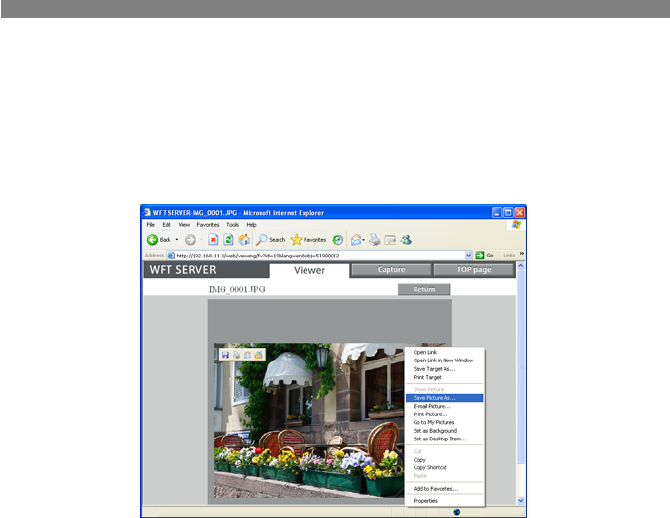This screenshot has height=518, width=670.
Task: Click the Return button
Action: click(424, 289)
